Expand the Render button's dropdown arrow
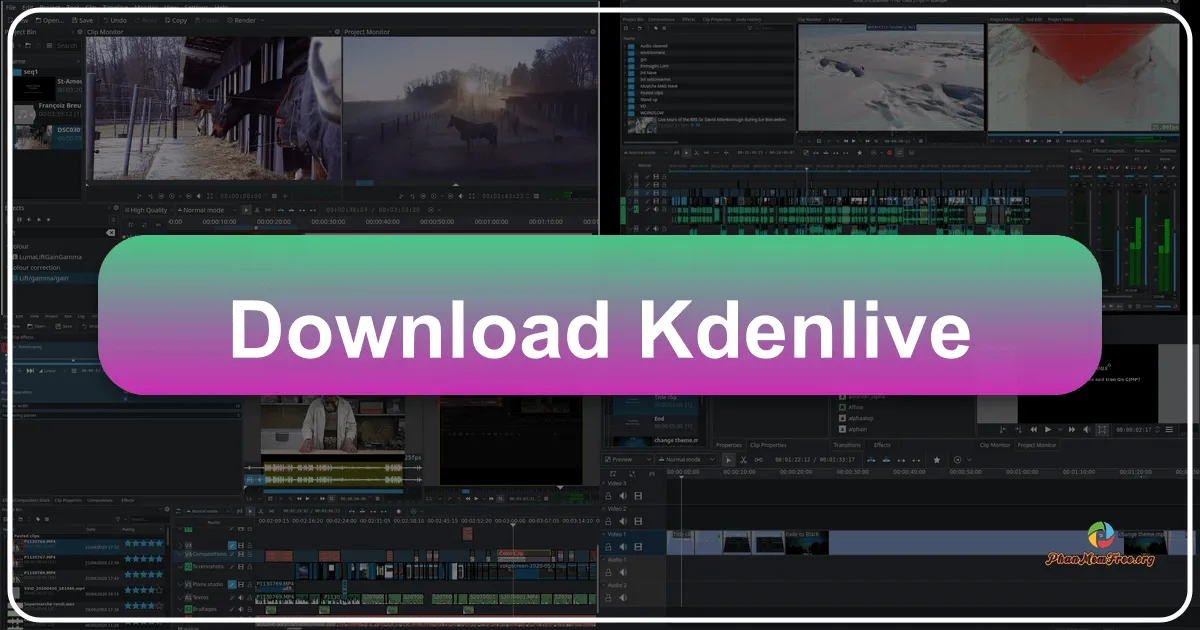1200x630 pixels. point(262,20)
